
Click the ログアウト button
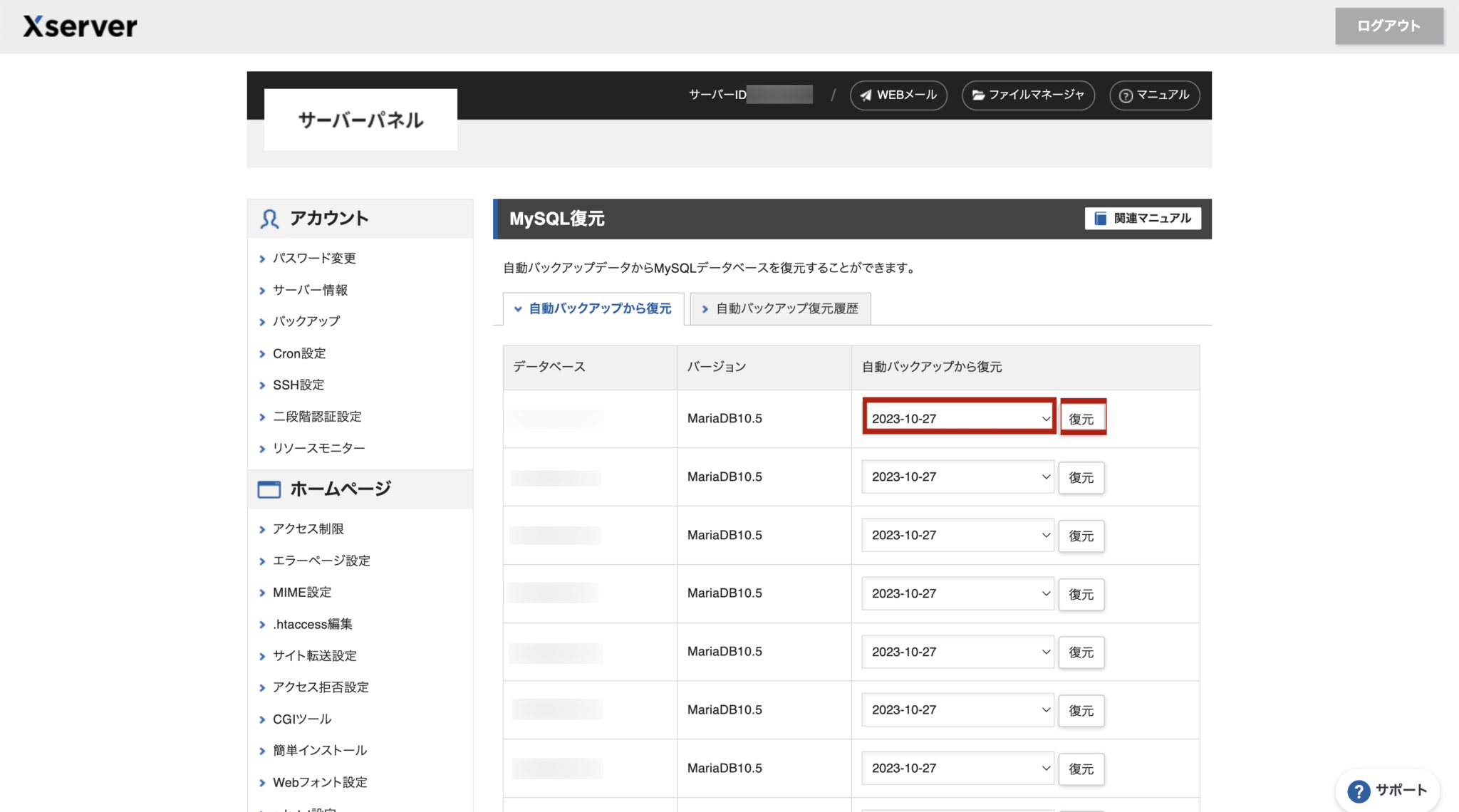(x=1388, y=26)
